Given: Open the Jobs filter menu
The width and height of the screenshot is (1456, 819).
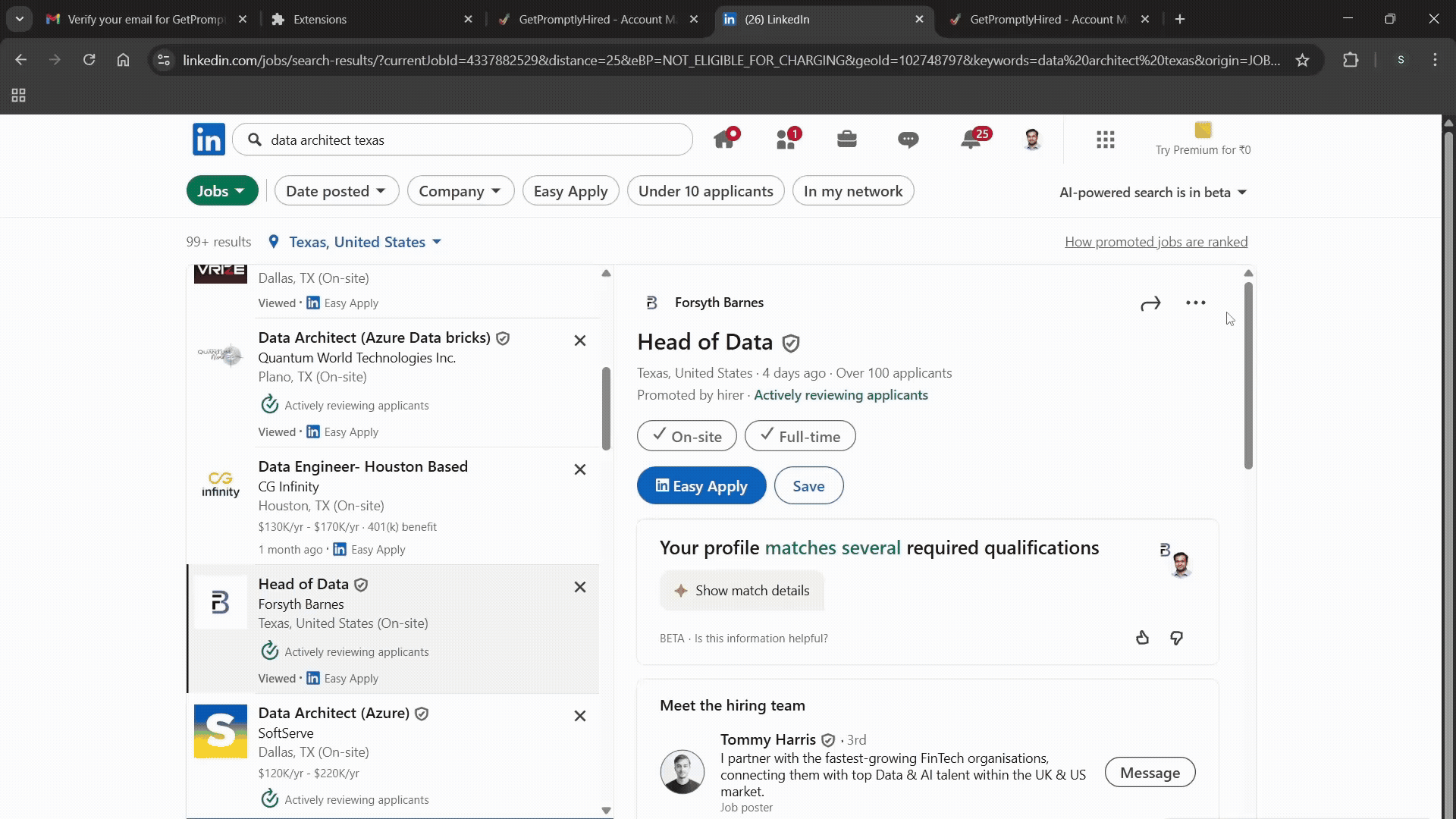Looking at the screenshot, I should coord(221,190).
